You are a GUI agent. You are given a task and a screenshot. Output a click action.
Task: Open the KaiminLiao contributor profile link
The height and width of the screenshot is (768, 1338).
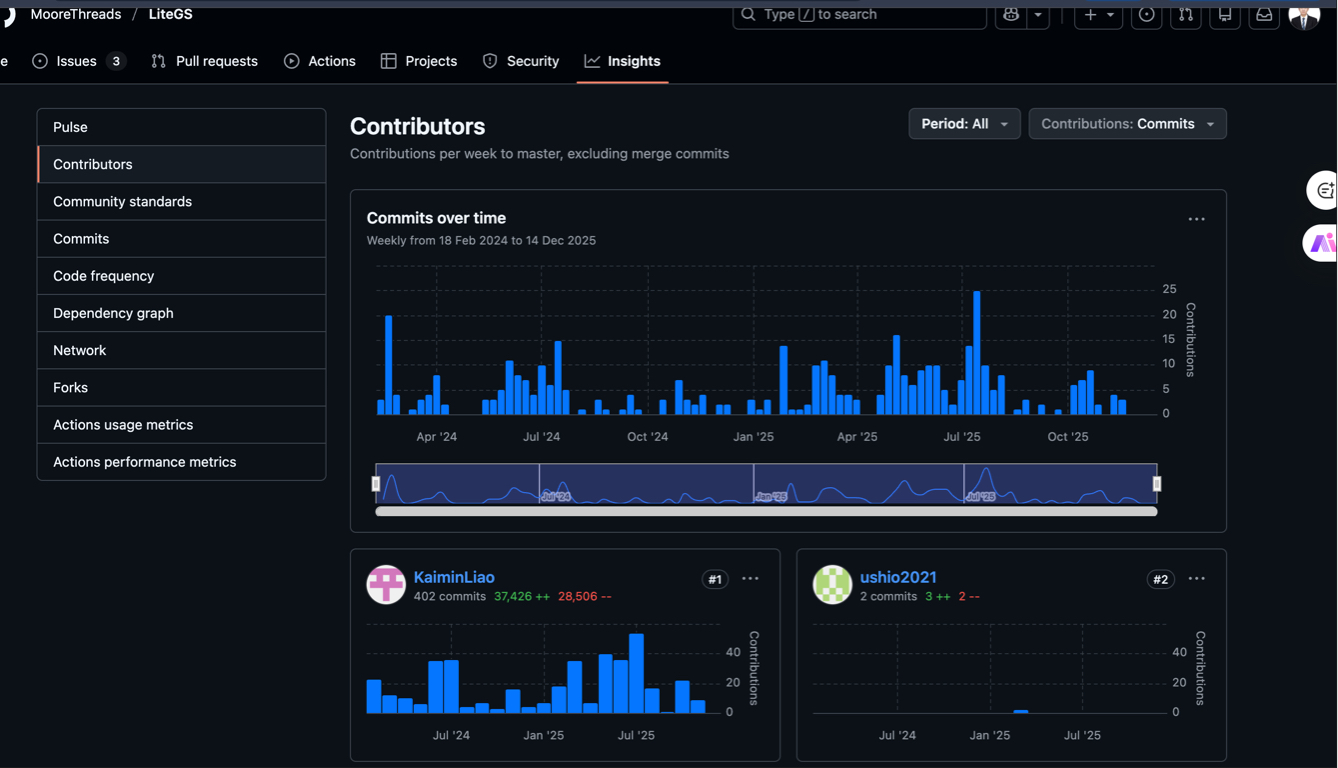click(x=454, y=577)
